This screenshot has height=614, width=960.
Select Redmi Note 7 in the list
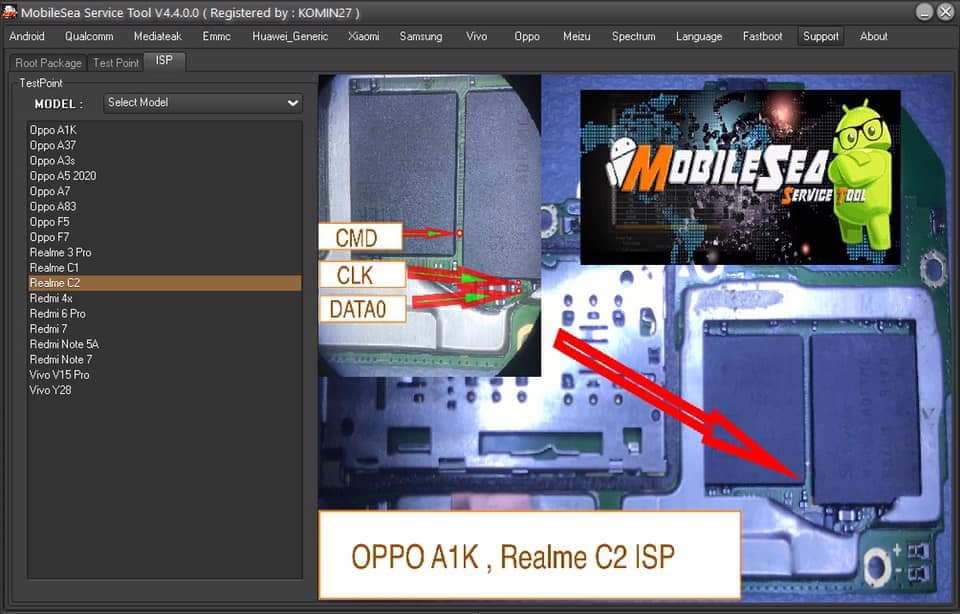click(x=164, y=359)
